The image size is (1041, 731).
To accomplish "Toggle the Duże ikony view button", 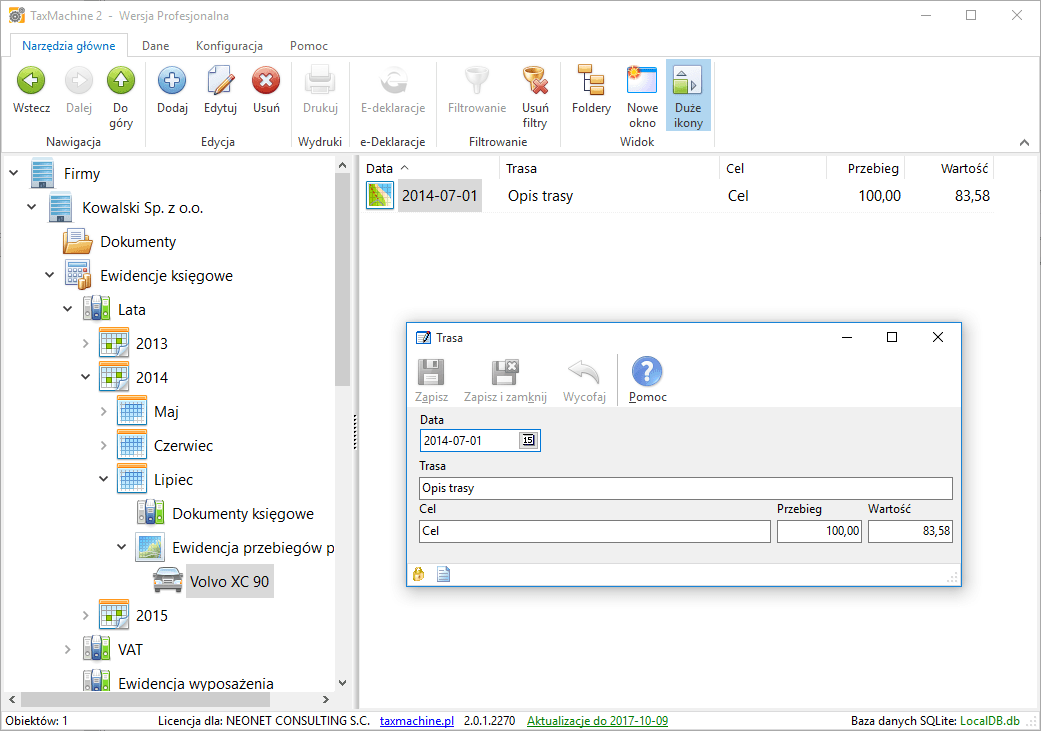I will (688, 82).
